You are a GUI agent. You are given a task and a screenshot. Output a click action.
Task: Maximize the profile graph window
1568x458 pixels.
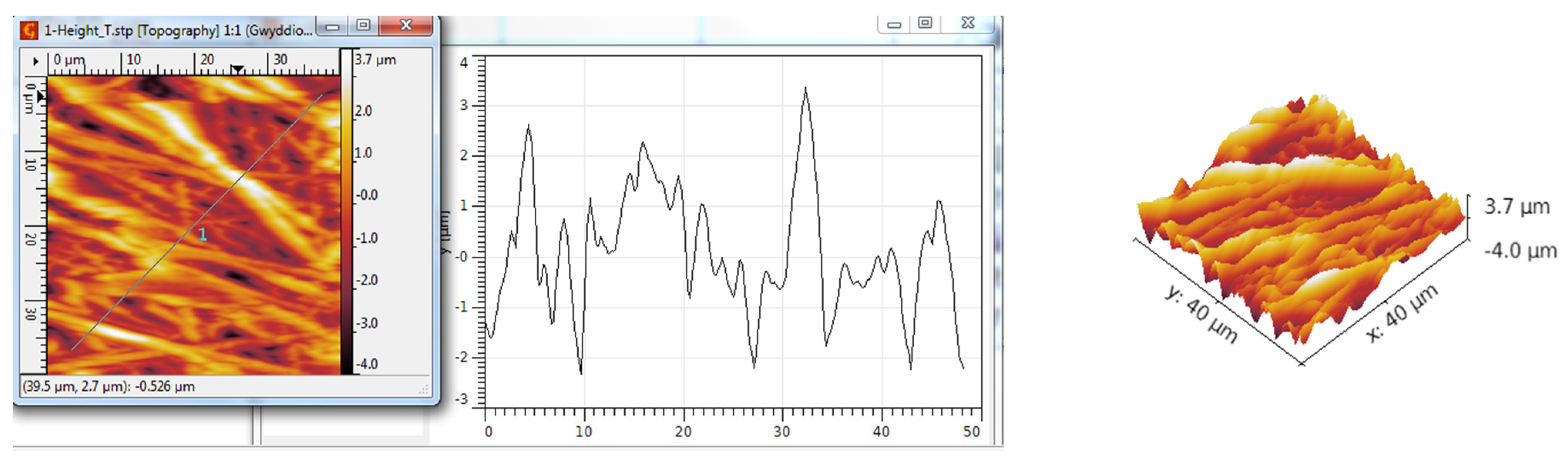[x=925, y=23]
